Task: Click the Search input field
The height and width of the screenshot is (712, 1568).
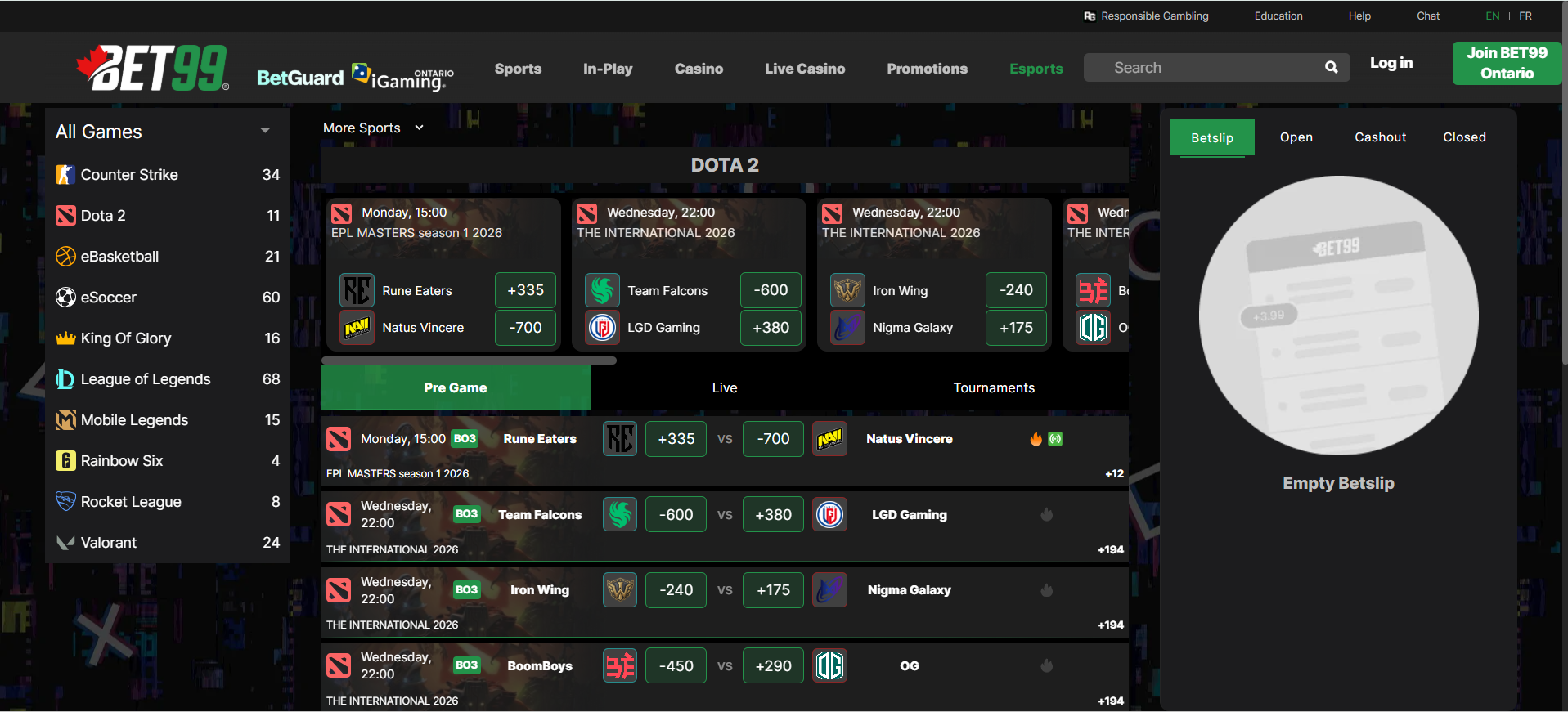Action: click(1215, 68)
